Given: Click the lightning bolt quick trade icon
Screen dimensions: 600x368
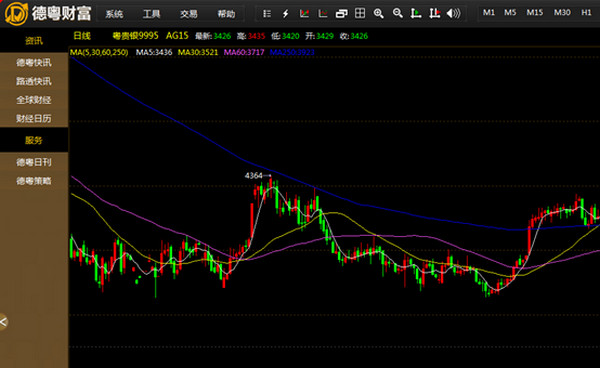Looking at the screenshot, I should tap(285, 14).
